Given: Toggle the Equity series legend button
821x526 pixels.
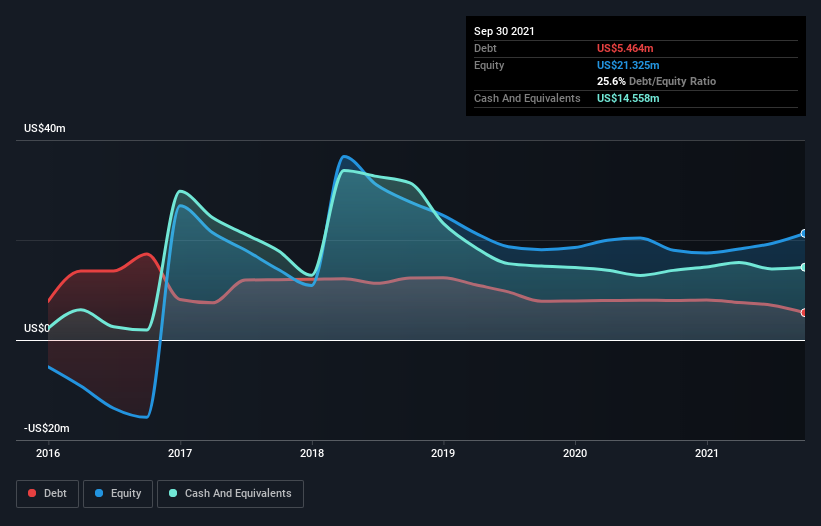Looking at the screenshot, I should tap(118, 494).
